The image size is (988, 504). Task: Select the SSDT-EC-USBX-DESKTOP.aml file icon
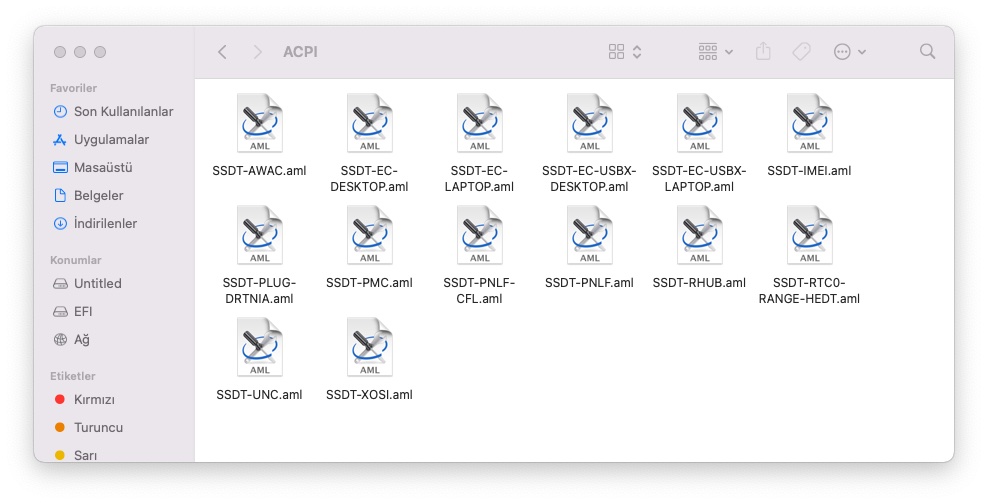point(590,123)
